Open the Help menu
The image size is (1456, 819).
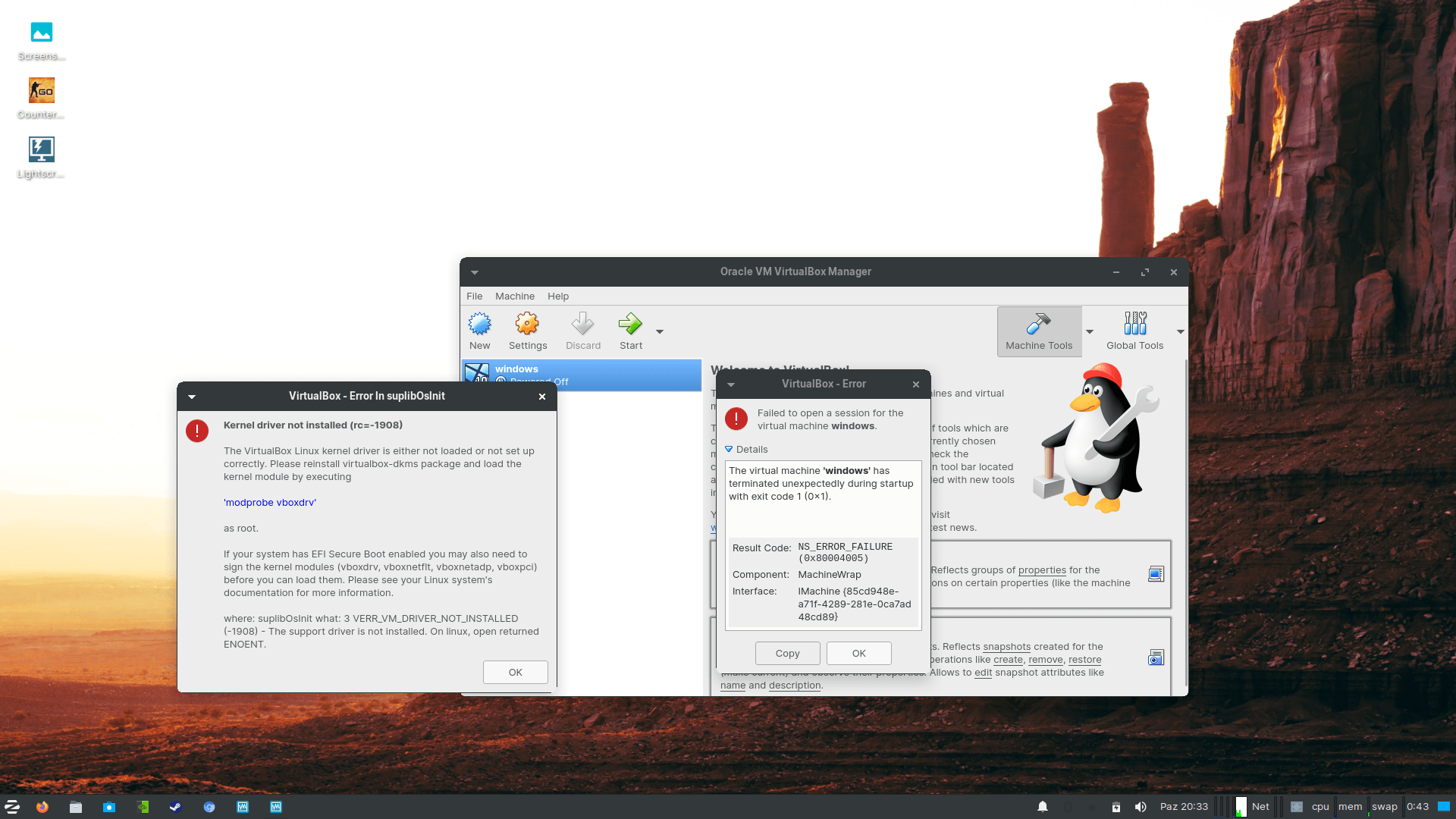[557, 297]
